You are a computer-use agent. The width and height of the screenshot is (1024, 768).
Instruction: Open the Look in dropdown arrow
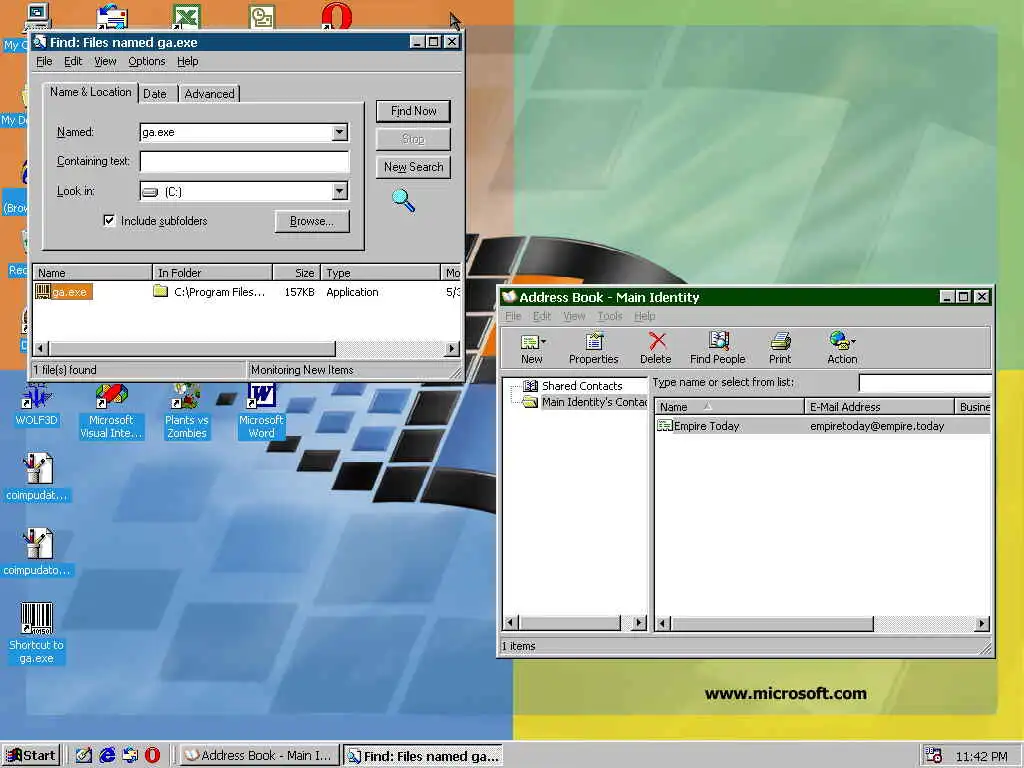(x=340, y=191)
